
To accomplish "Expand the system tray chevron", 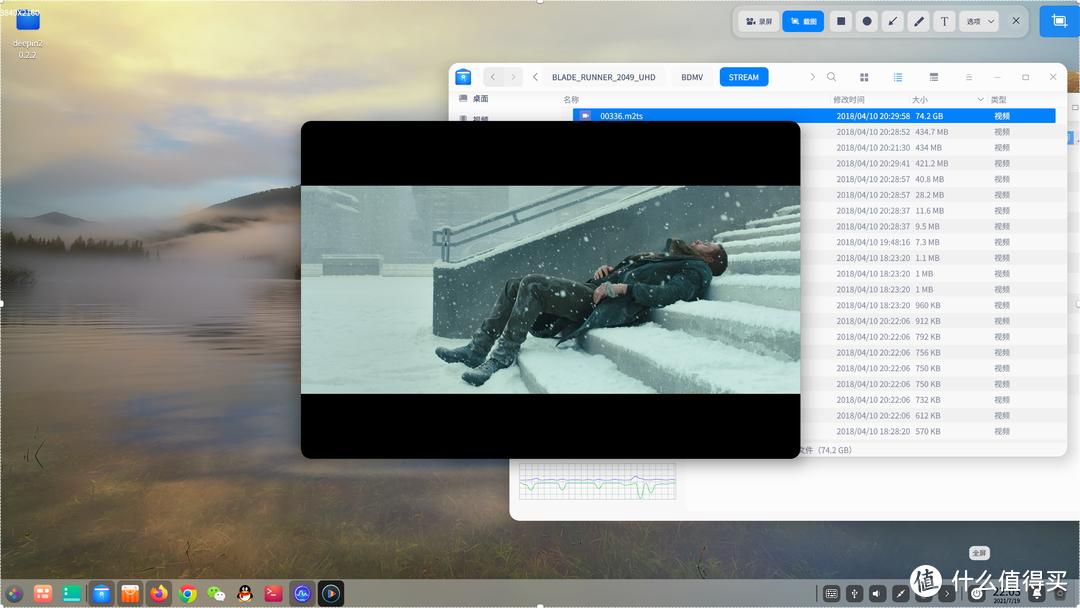I will (947, 593).
